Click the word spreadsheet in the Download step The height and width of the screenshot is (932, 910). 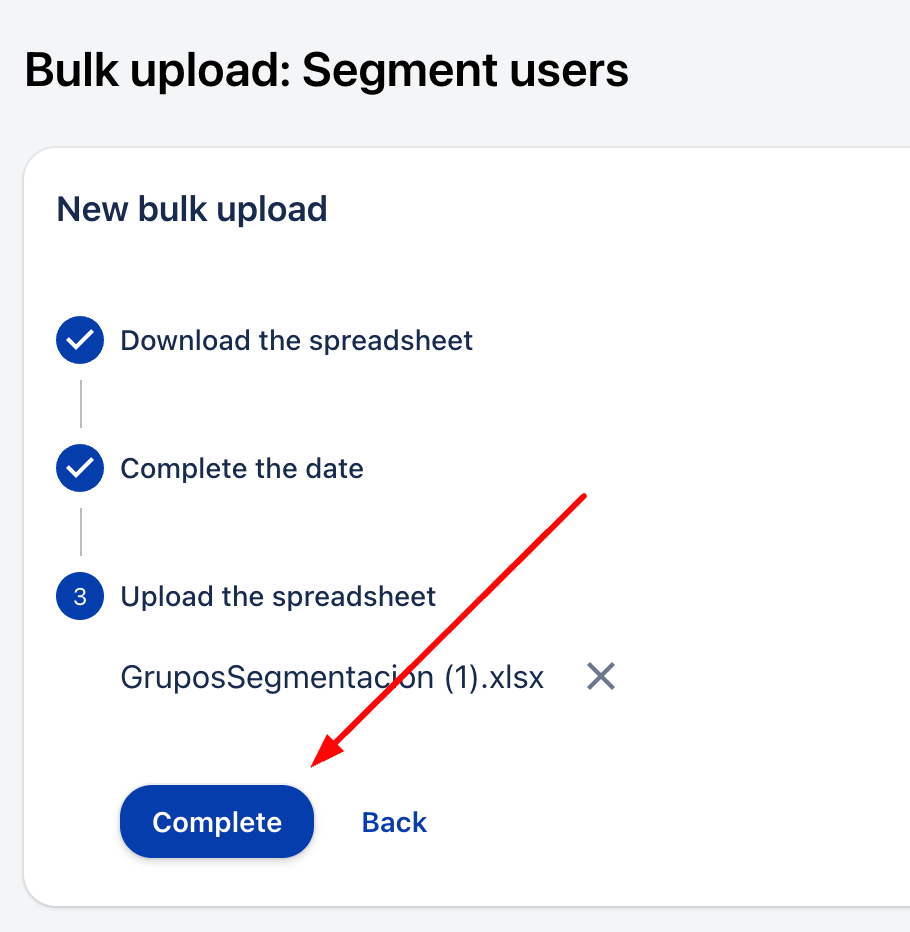click(390, 340)
